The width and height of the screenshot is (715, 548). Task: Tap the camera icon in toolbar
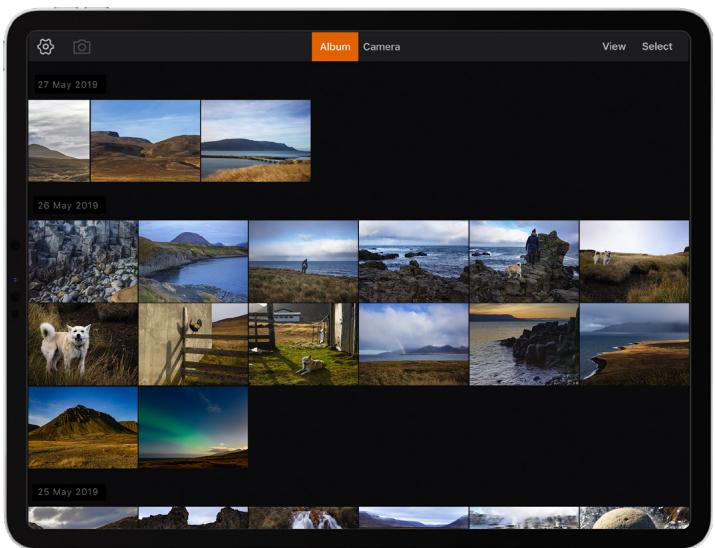(x=82, y=47)
